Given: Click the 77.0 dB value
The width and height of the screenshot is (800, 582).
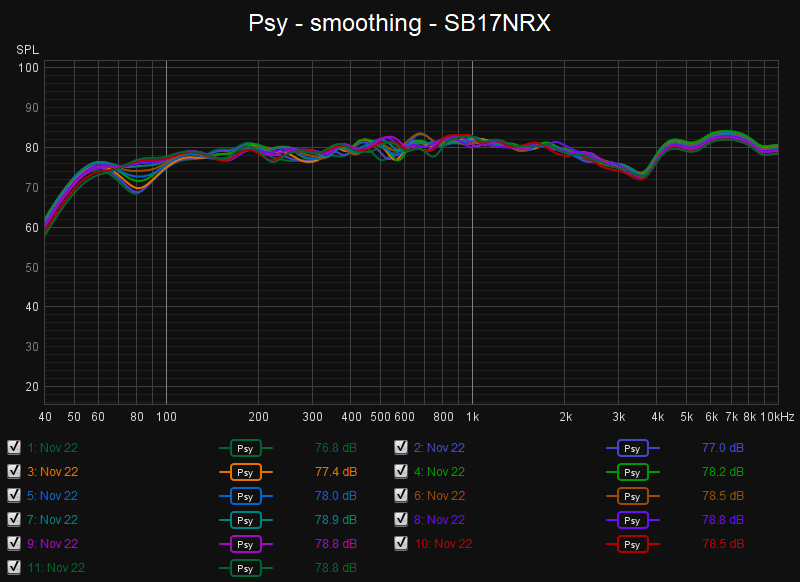Looking at the screenshot, I should (722, 448).
